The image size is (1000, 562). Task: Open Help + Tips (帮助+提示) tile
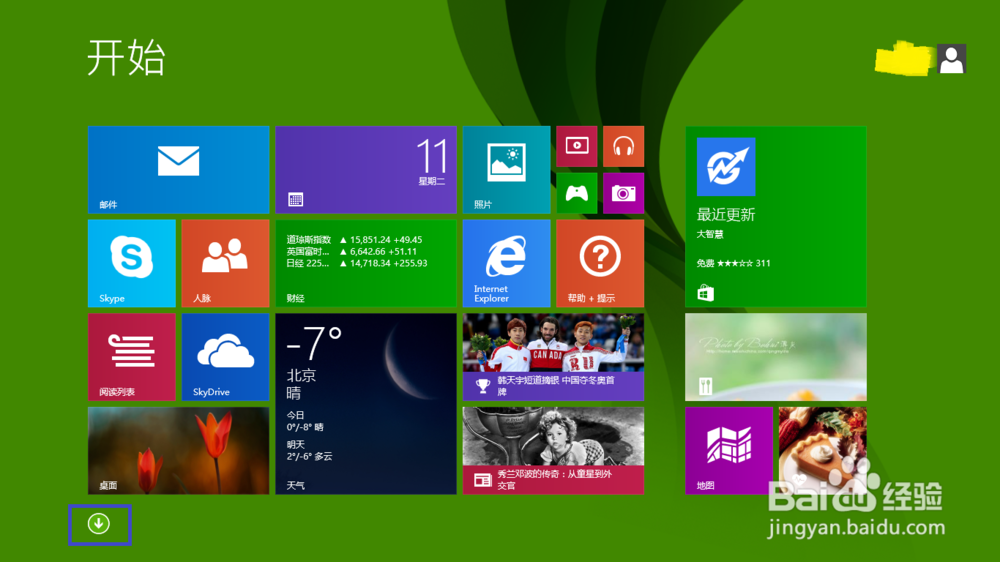[x=600, y=263]
